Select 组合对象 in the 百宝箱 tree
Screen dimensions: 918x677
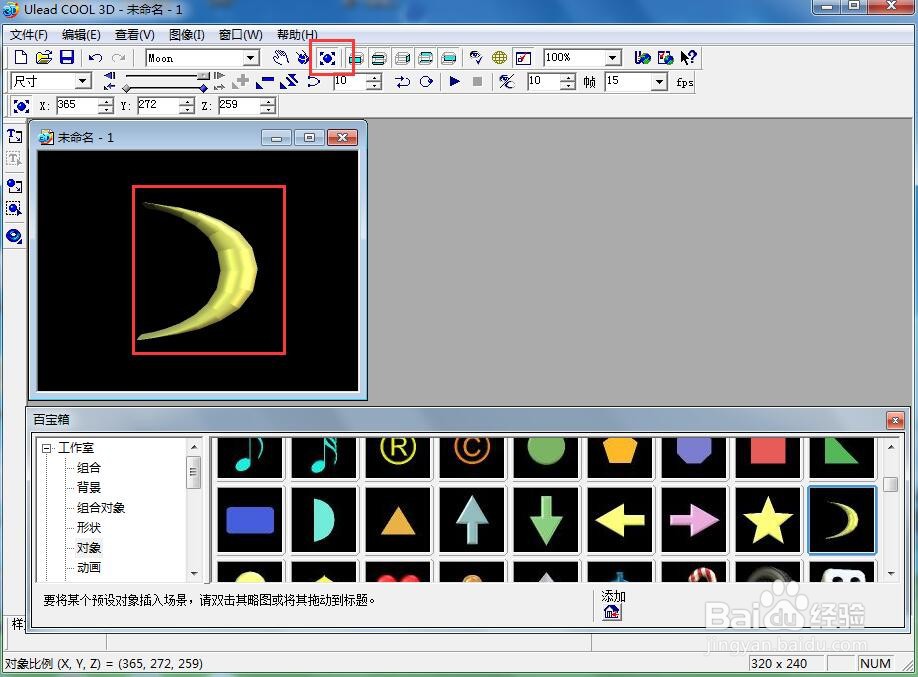101,508
